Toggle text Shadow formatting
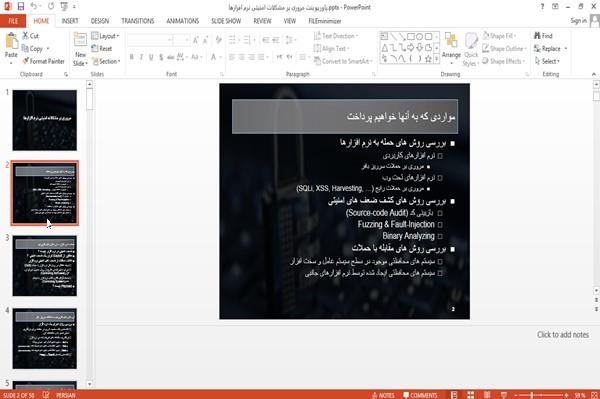The image size is (600, 399). (161, 57)
